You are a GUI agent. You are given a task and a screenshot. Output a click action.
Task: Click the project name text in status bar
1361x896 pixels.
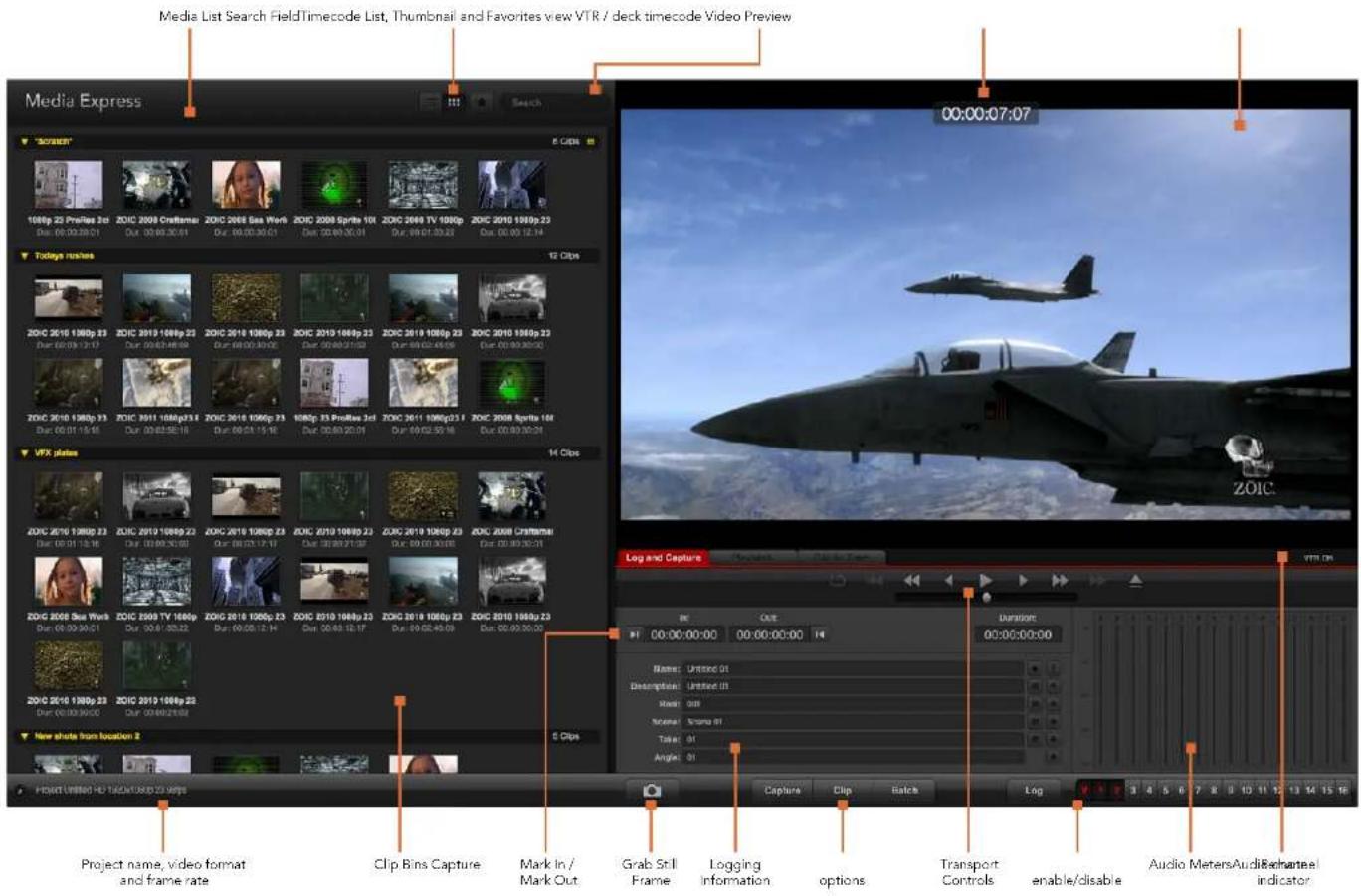[111, 790]
